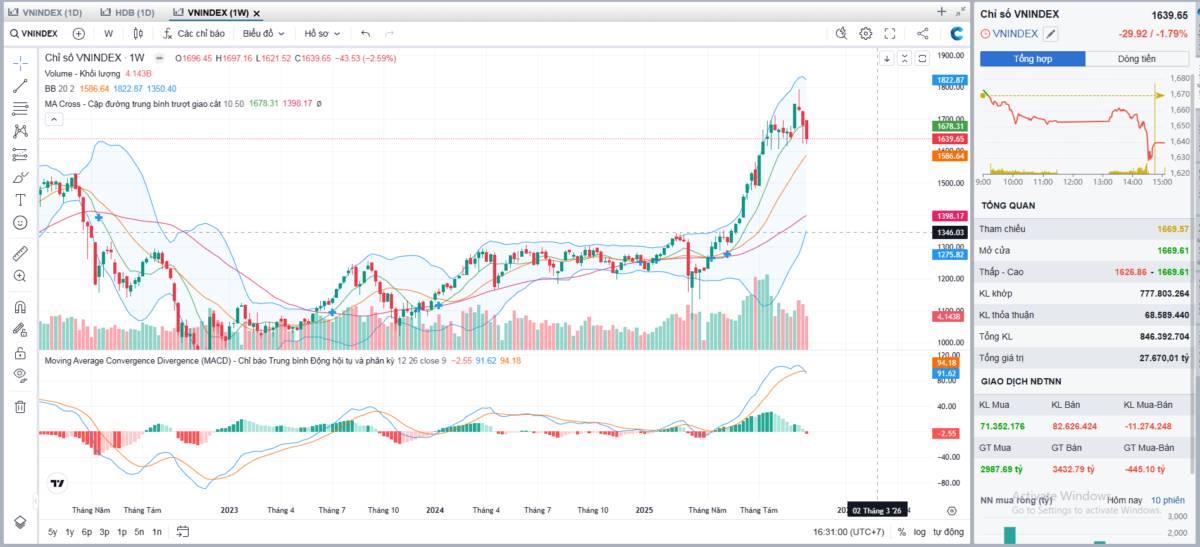Select the trend line drawing tool
This screenshot has width=1200, height=547.
[20, 86]
